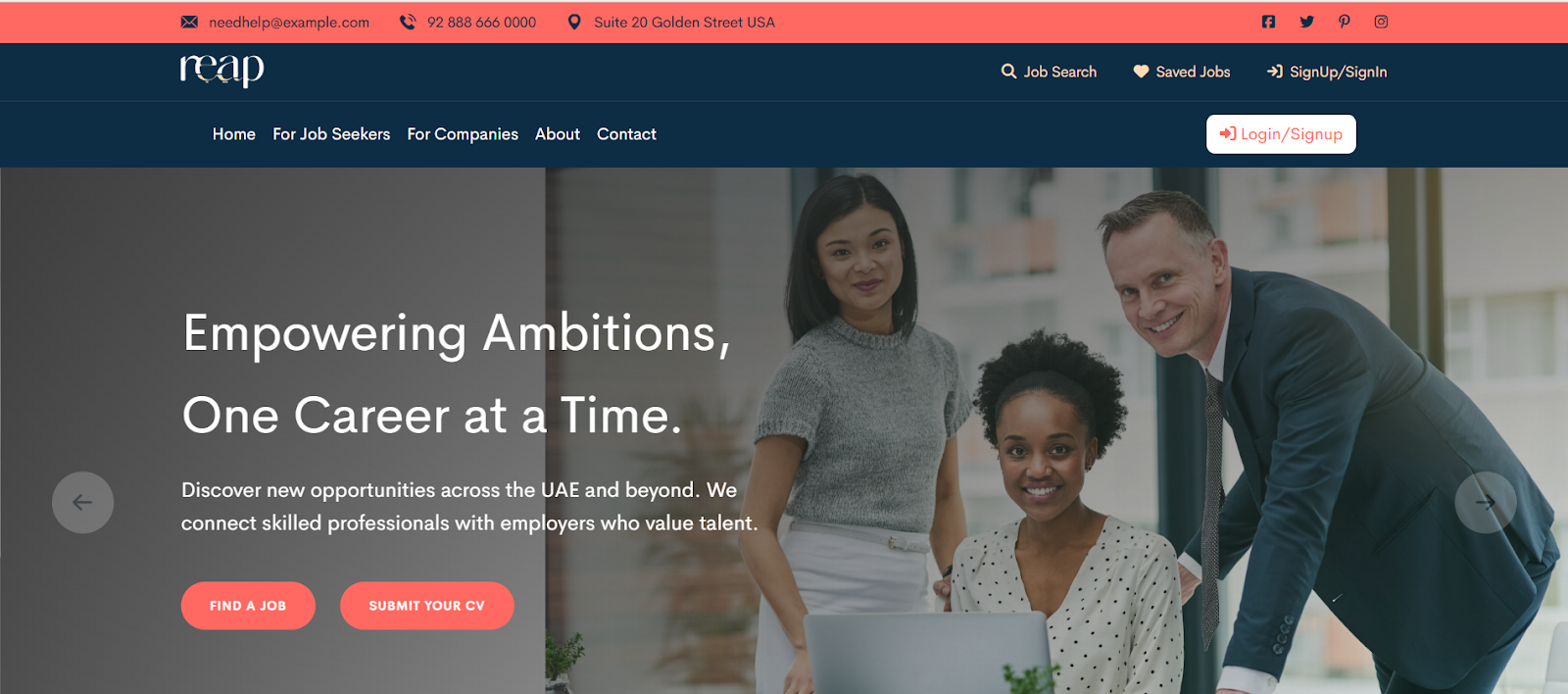Image resolution: width=1568 pixels, height=694 pixels.
Task: Click the FIND A JOB button
Action: (x=248, y=606)
